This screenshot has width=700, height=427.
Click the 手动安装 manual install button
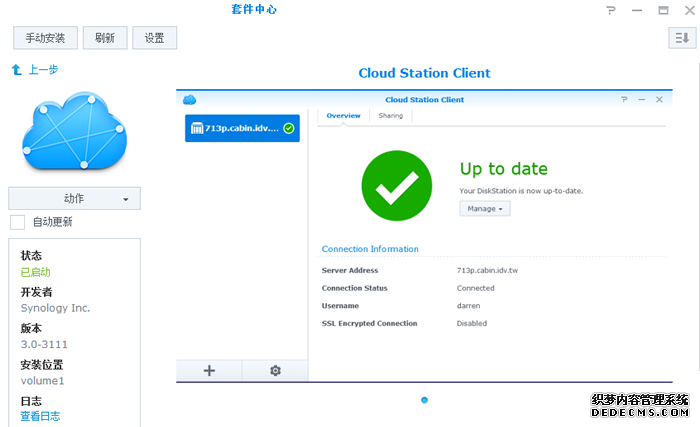[45, 38]
